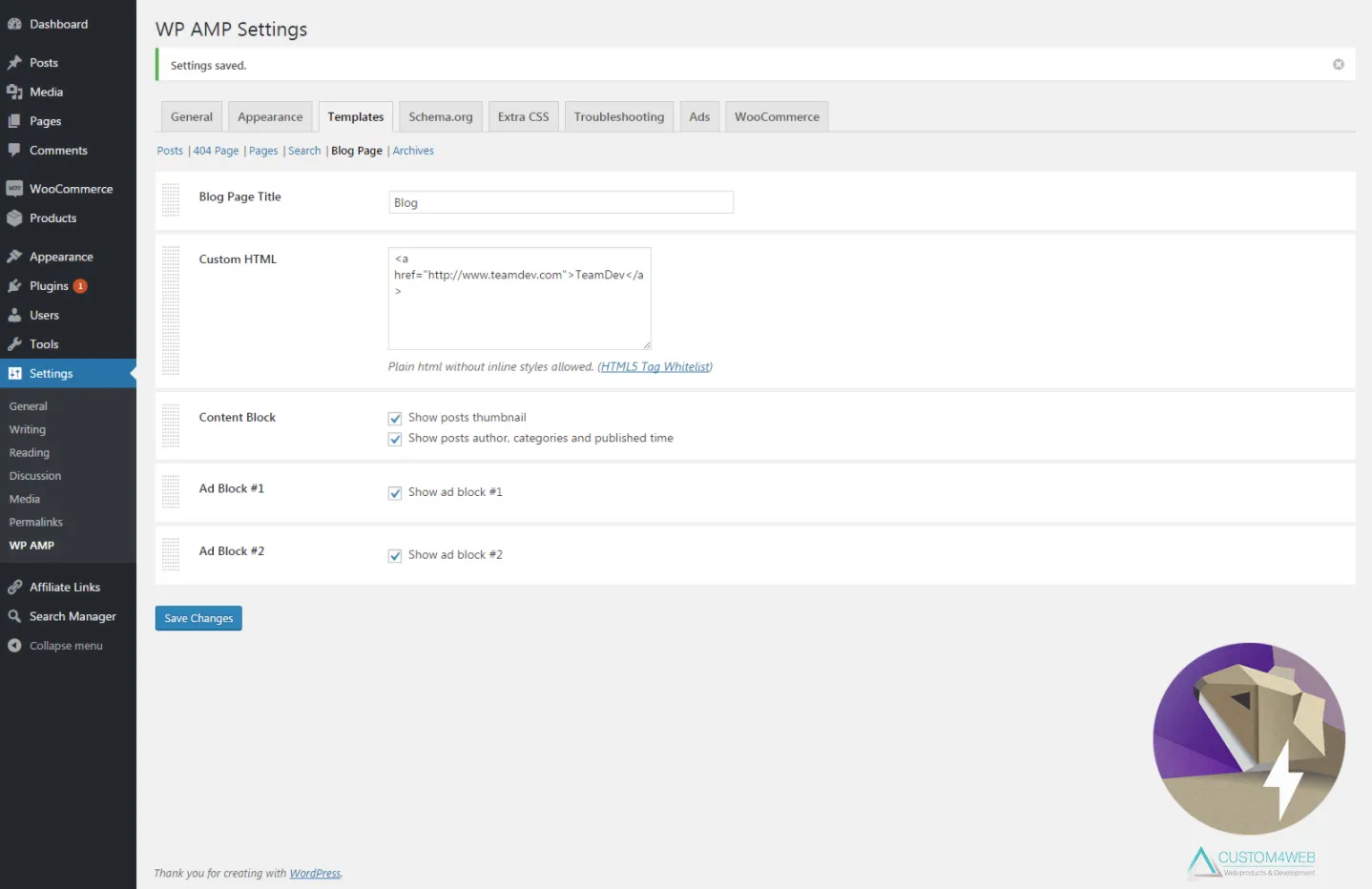Image resolution: width=1372 pixels, height=889 pixels.
Task: Enable Show posts thumbnail option
Action: (x=394, y=418)
